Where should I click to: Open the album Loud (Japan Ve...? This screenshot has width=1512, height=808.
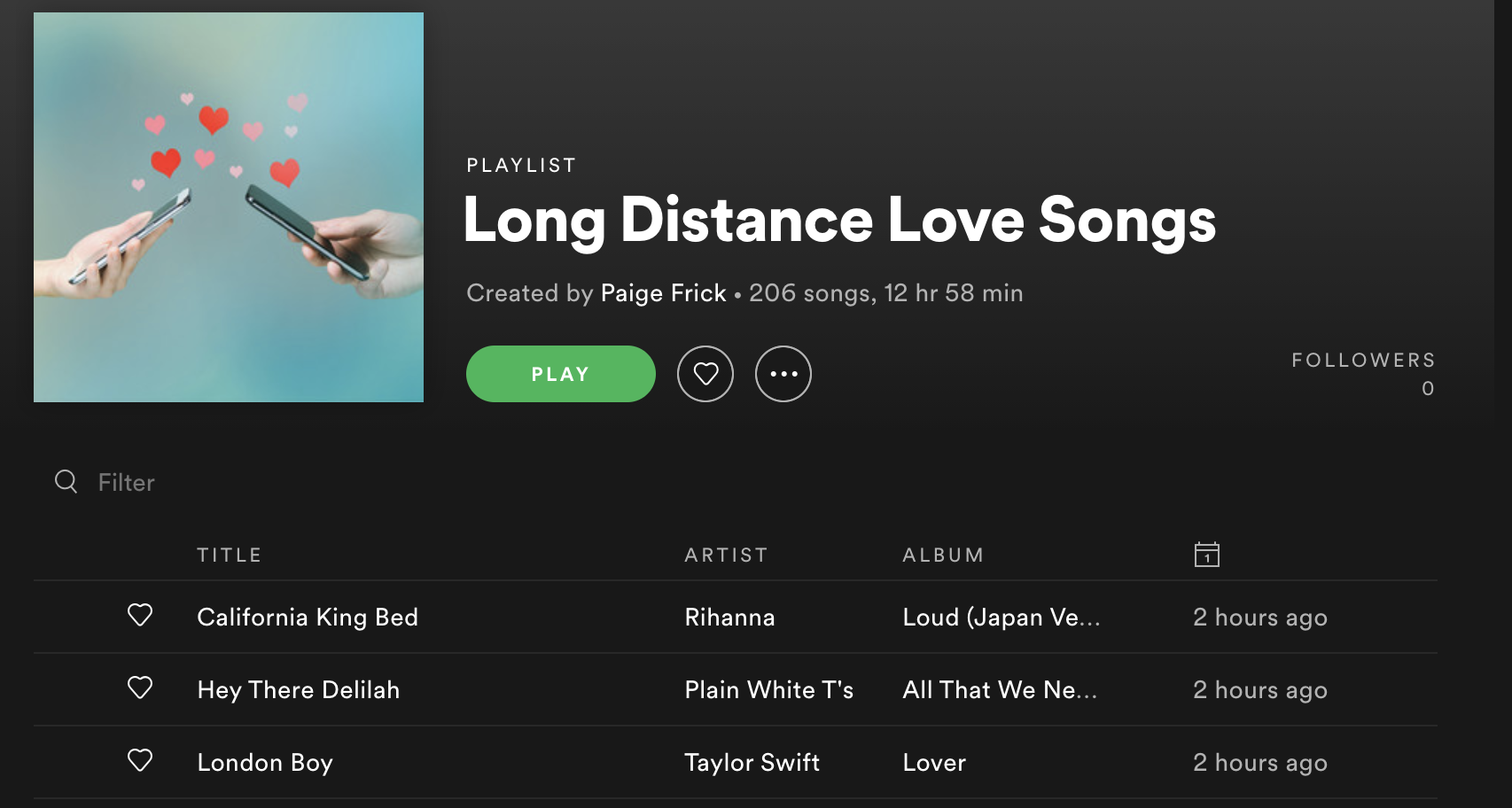tap(1002, 618)
